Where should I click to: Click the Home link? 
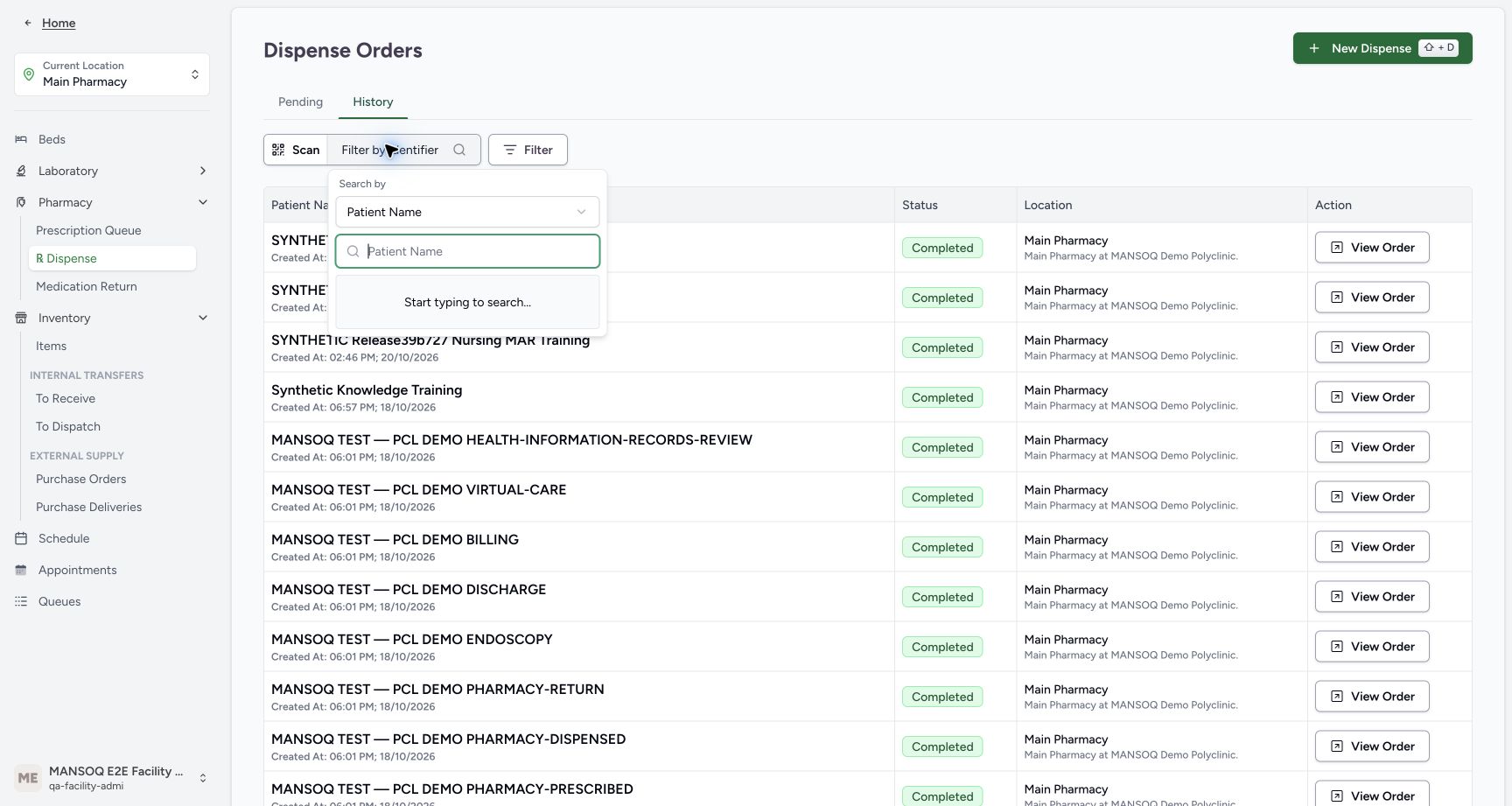tap(59, 23)
